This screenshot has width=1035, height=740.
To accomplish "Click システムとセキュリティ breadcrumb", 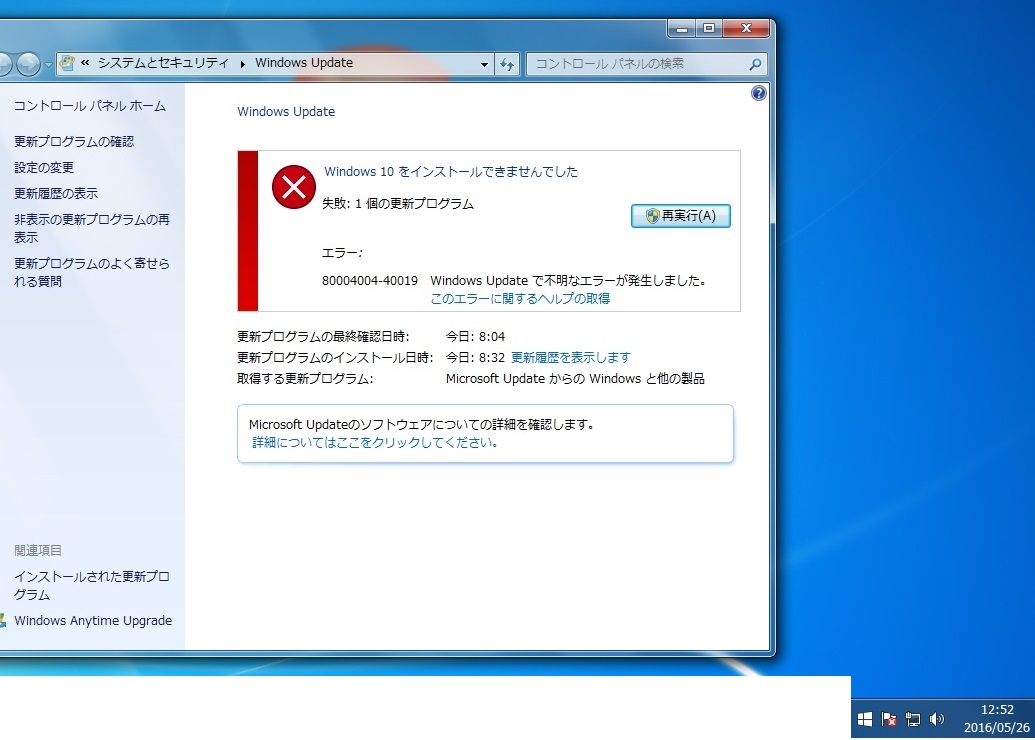I will [163, 63].
